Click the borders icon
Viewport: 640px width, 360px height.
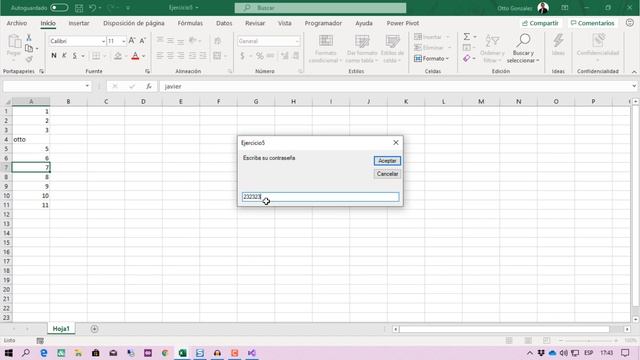[x=96, y=56]
